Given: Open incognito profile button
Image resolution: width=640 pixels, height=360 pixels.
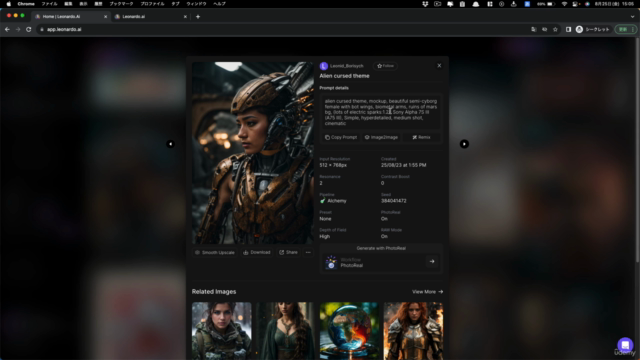Looking at the screenshot, I should point(592,29).
